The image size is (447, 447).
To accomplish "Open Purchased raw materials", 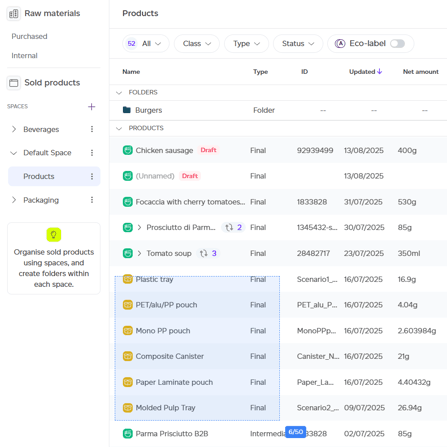I will pos(29,36).
